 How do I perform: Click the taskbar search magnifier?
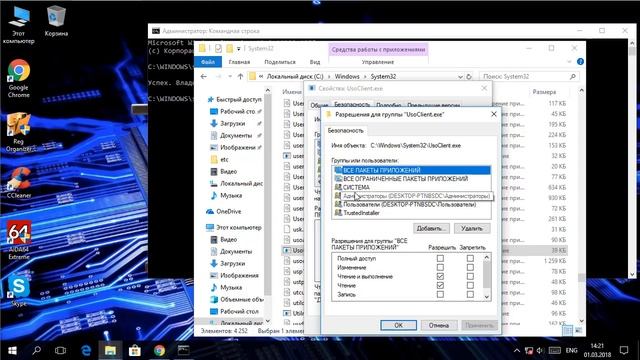[x=36, y=350]
